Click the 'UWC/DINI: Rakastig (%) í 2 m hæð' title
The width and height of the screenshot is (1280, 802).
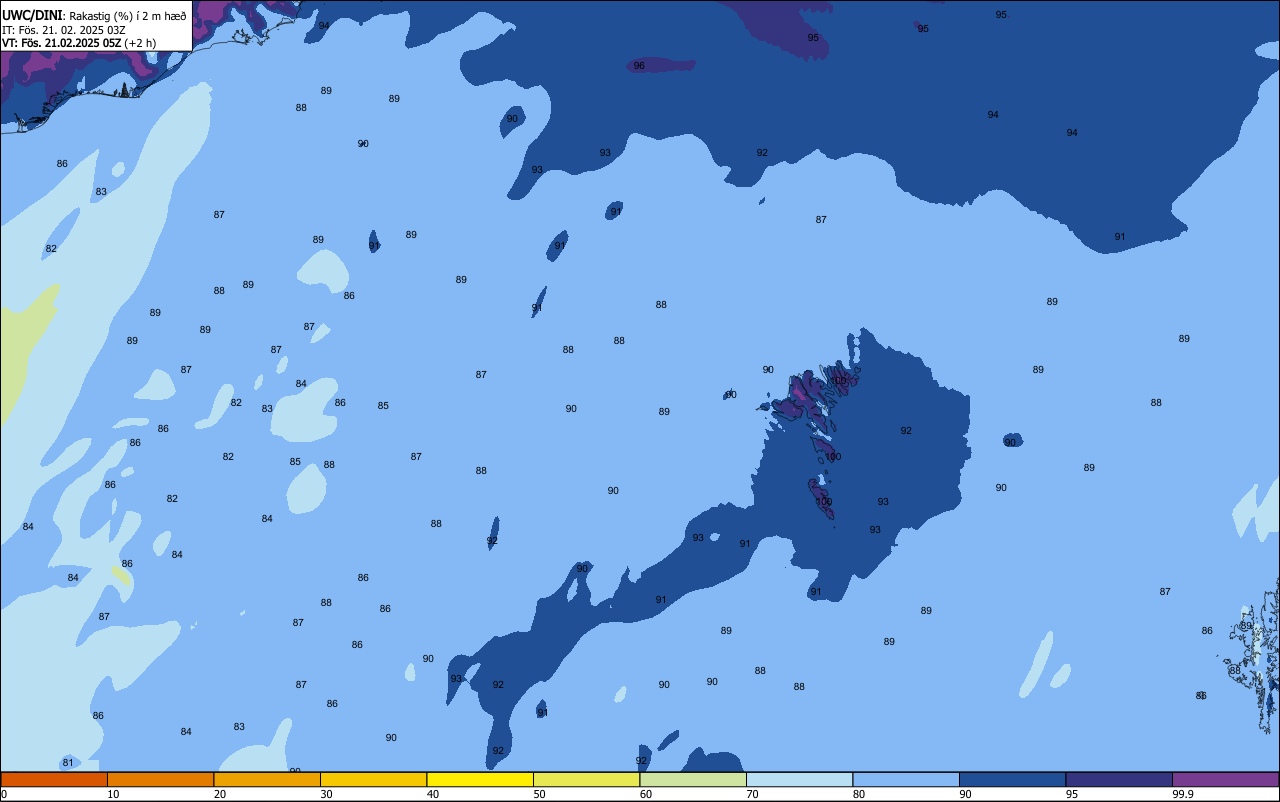[94, 16]
